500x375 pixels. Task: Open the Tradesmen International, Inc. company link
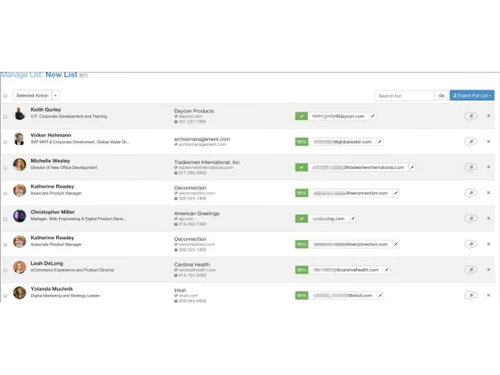(207, 162)
